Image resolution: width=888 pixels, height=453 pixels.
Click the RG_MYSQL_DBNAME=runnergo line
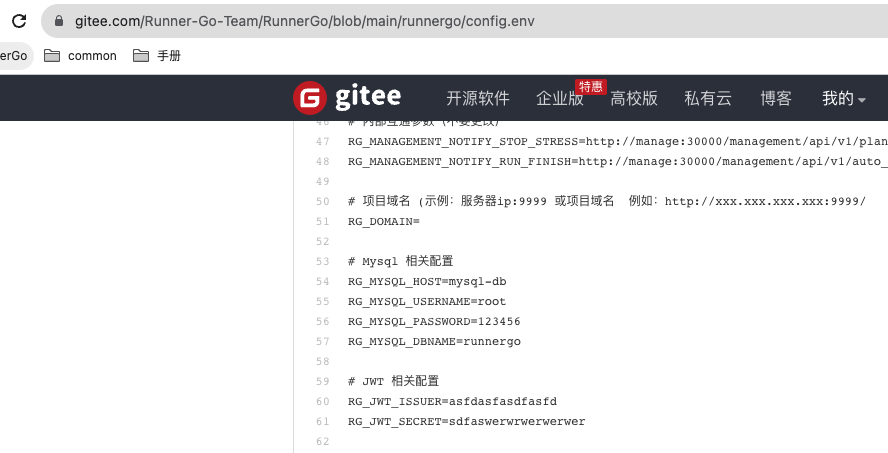tap(434, 342)
